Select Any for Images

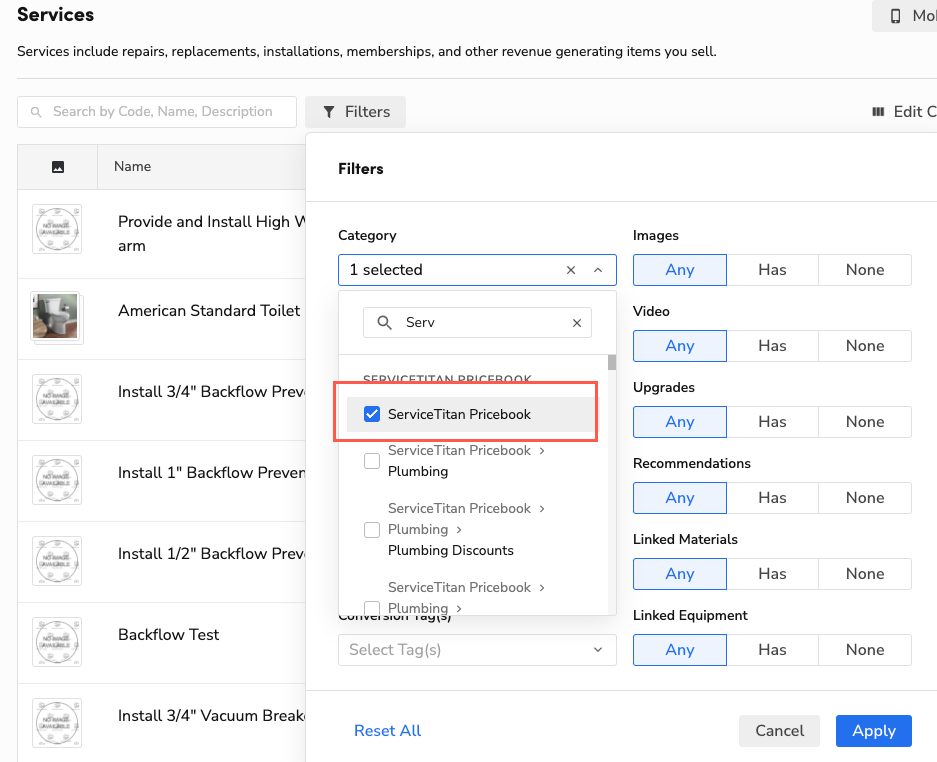[679, 270]
